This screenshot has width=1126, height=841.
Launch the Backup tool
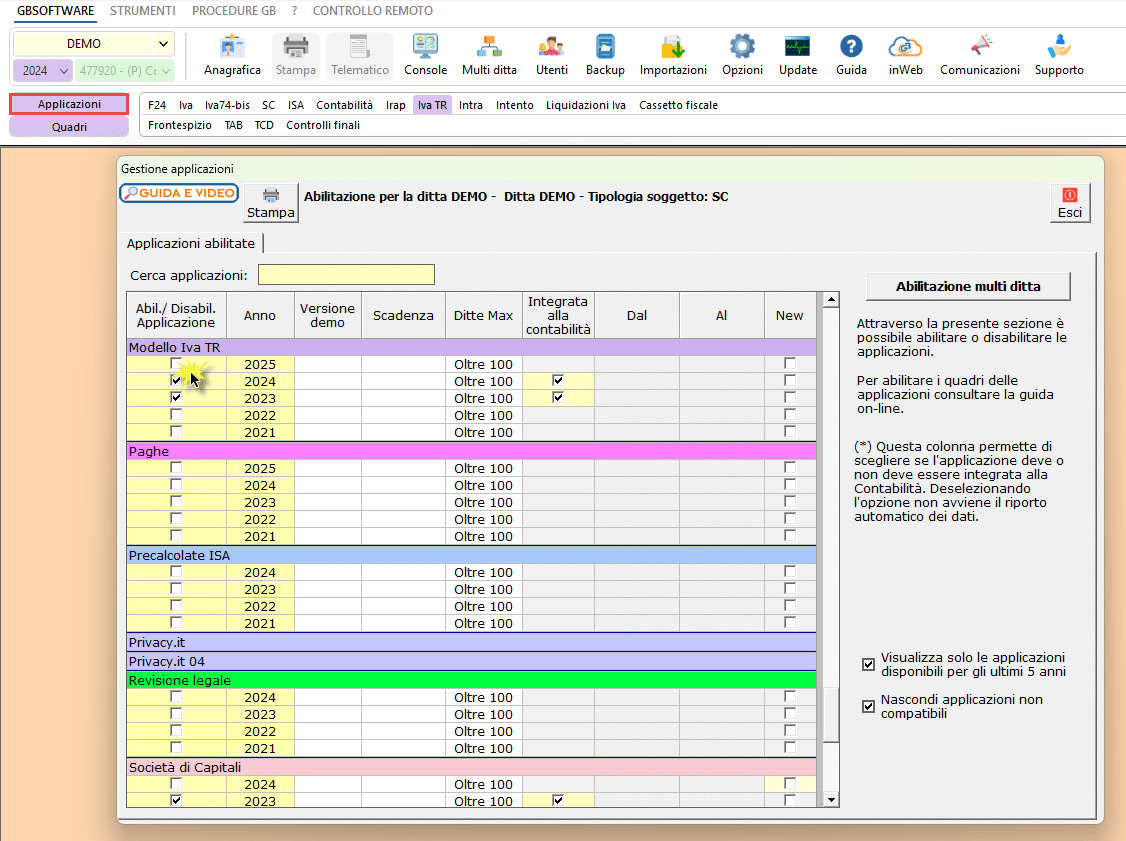pyautogui.click(x=605, y=54)
